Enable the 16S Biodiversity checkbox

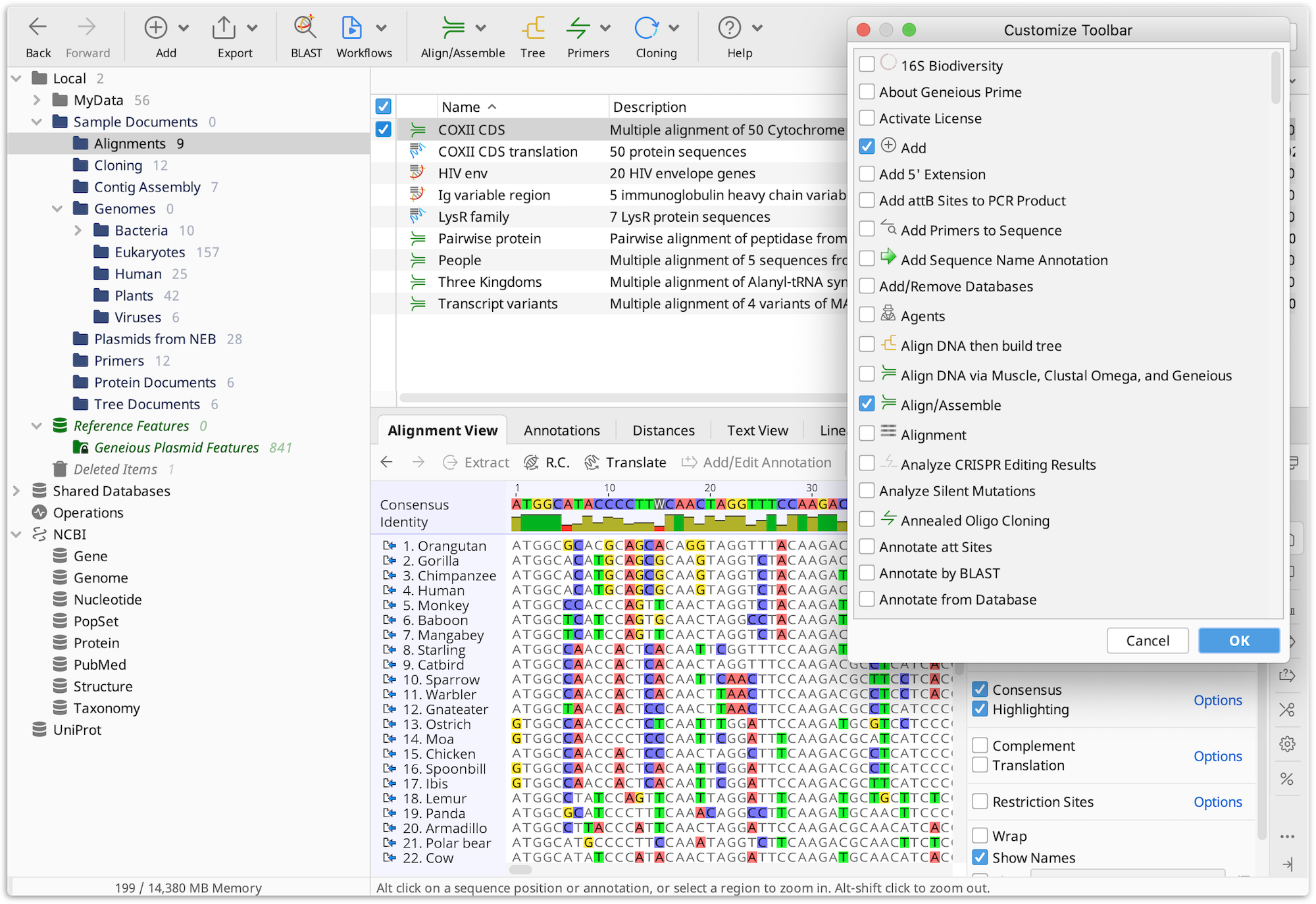867,64
